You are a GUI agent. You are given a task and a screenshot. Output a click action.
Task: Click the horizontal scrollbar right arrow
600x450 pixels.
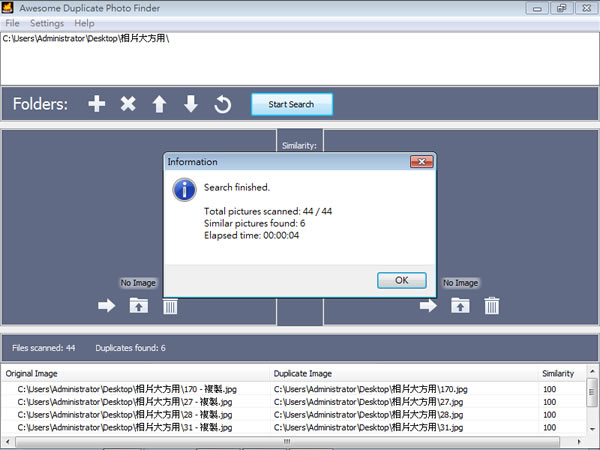pos(579,441)
